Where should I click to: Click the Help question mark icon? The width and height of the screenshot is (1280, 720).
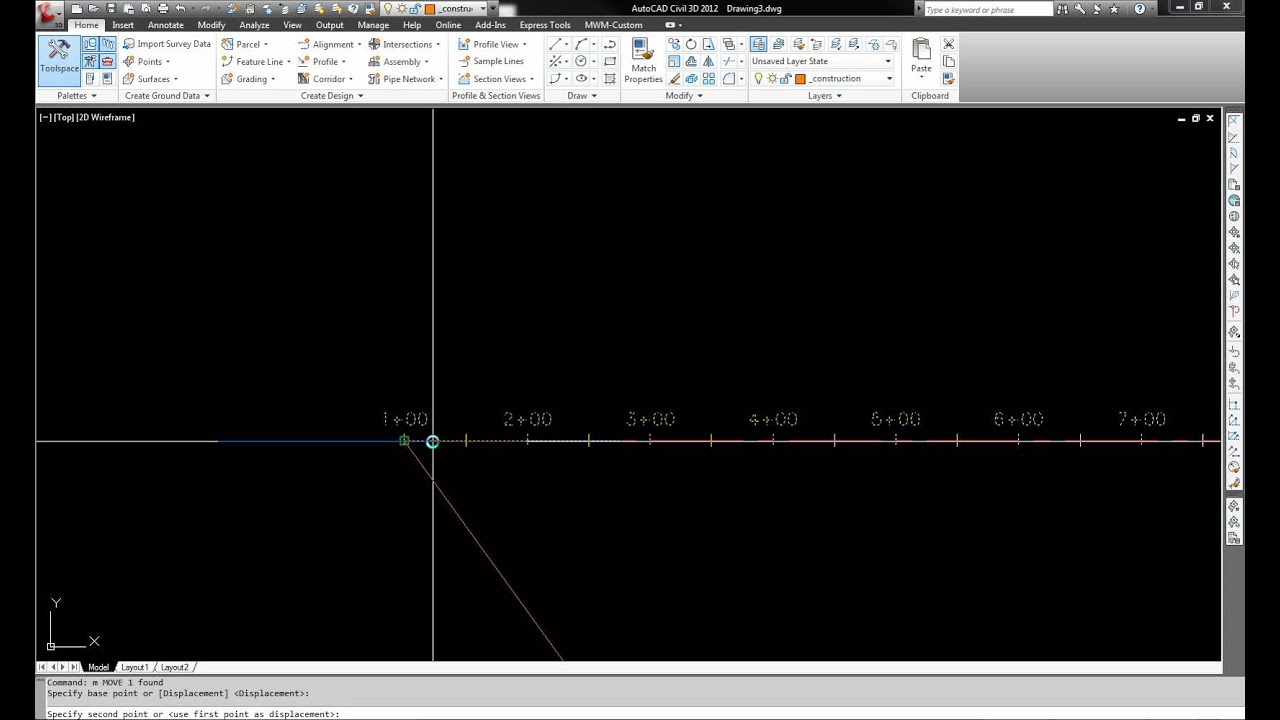tap(1139, 8)
